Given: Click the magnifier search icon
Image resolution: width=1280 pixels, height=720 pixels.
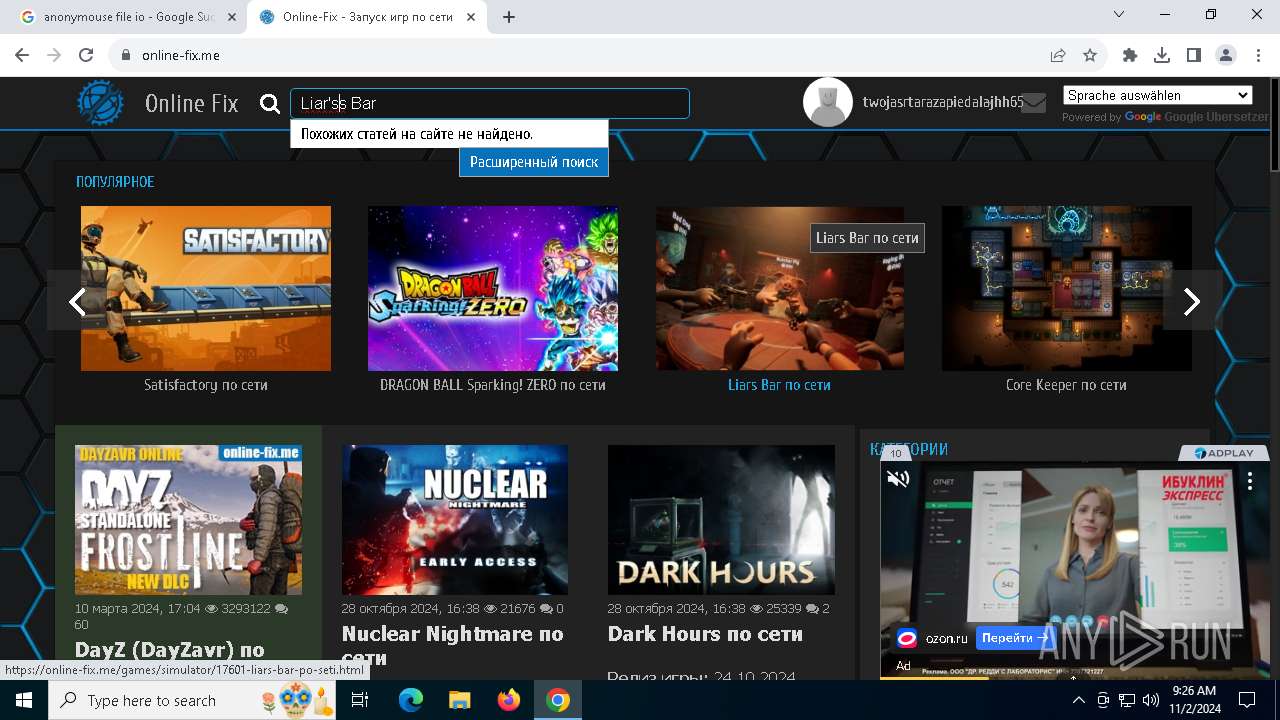Looking at the screenshot, I should (269, 103).
